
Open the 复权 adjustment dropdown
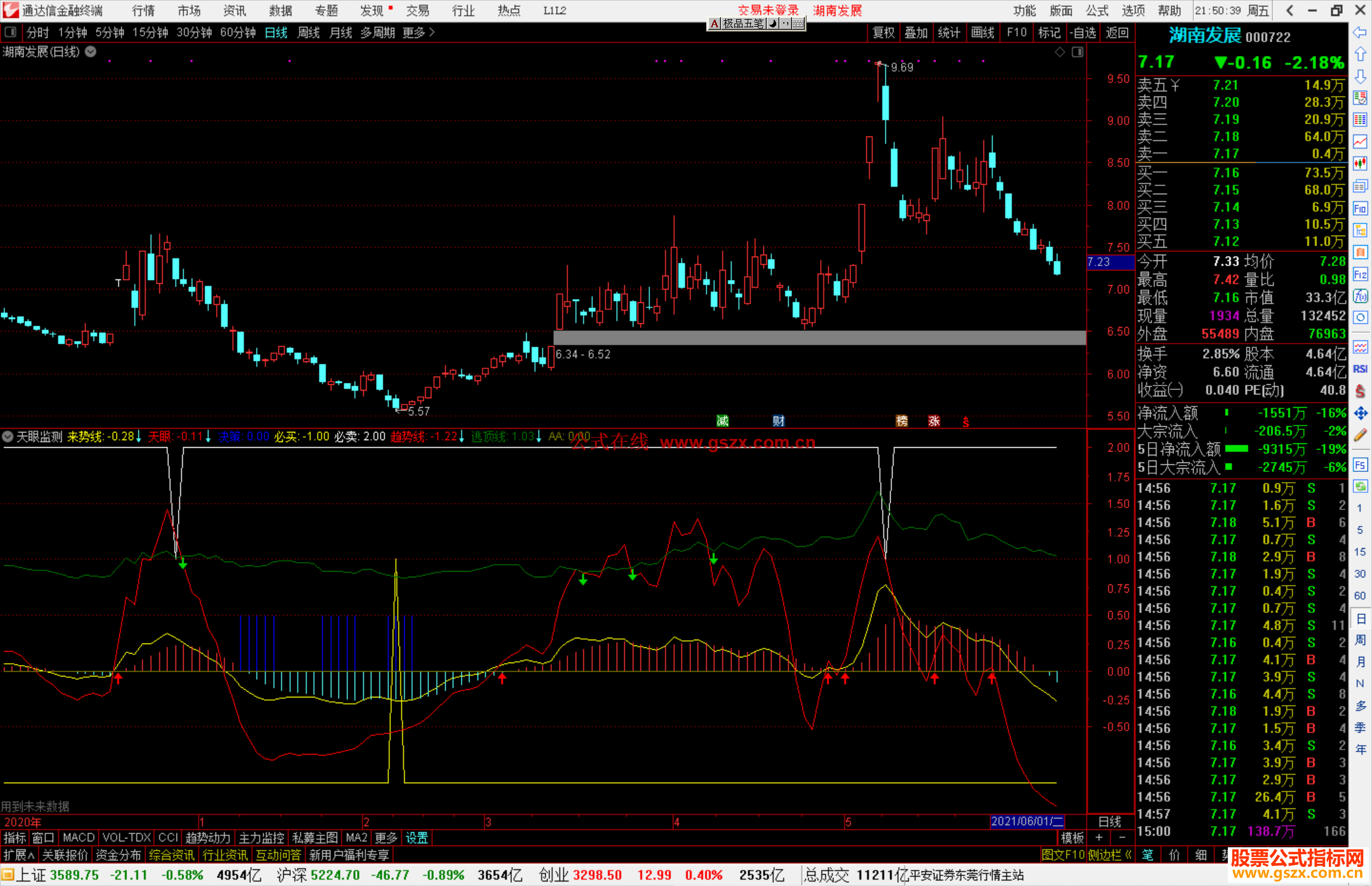[884, 32]
